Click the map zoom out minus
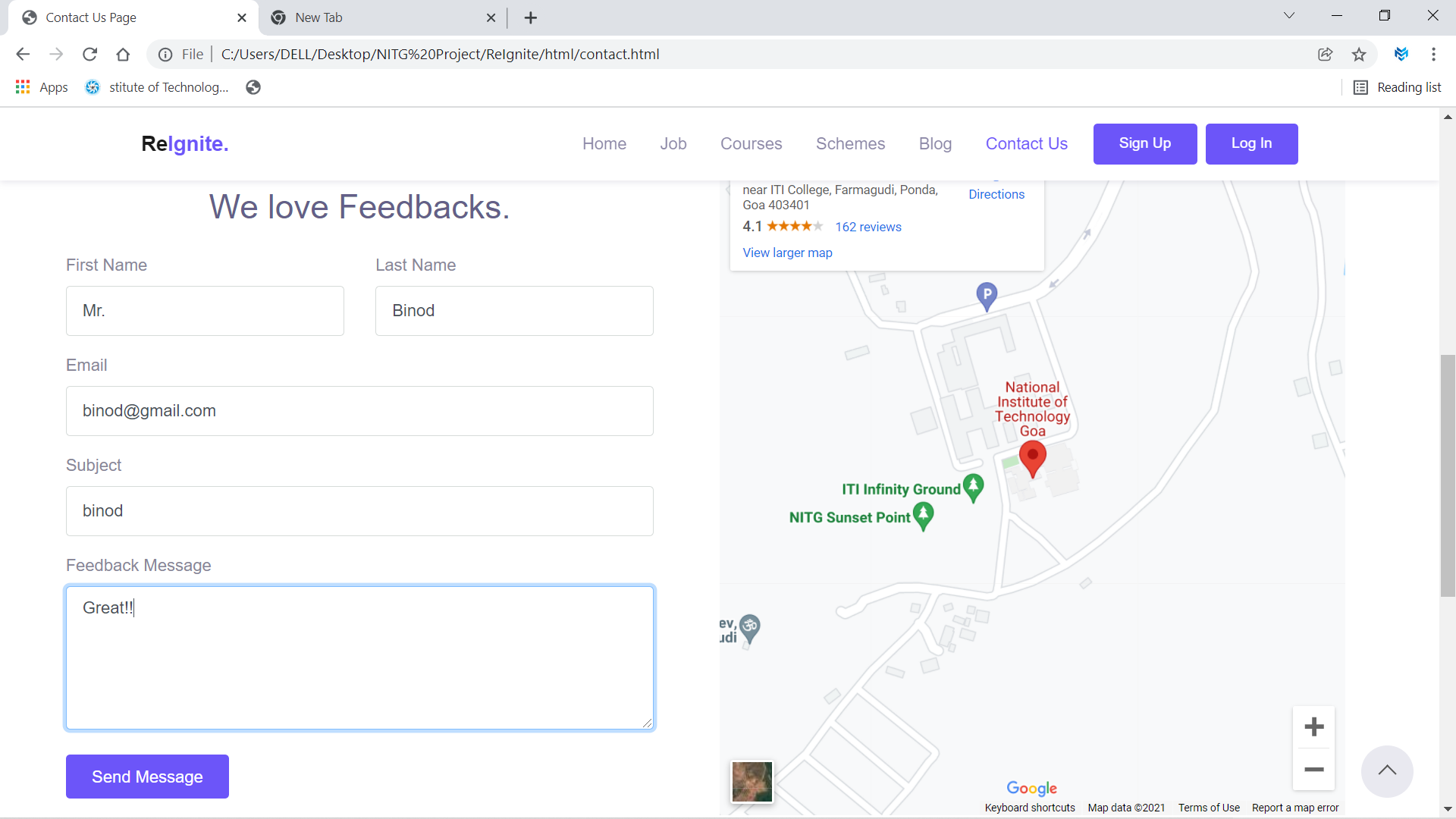This screenshot has width=1456, height=819. point(1313,769)
